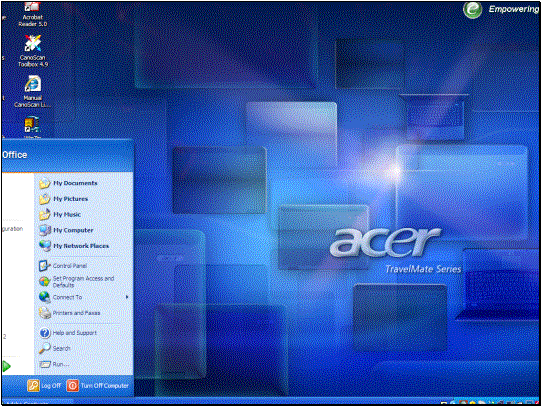Click the Help and Support icon
This screenshot has height=406, width=541.
click(x=45, y=333)
